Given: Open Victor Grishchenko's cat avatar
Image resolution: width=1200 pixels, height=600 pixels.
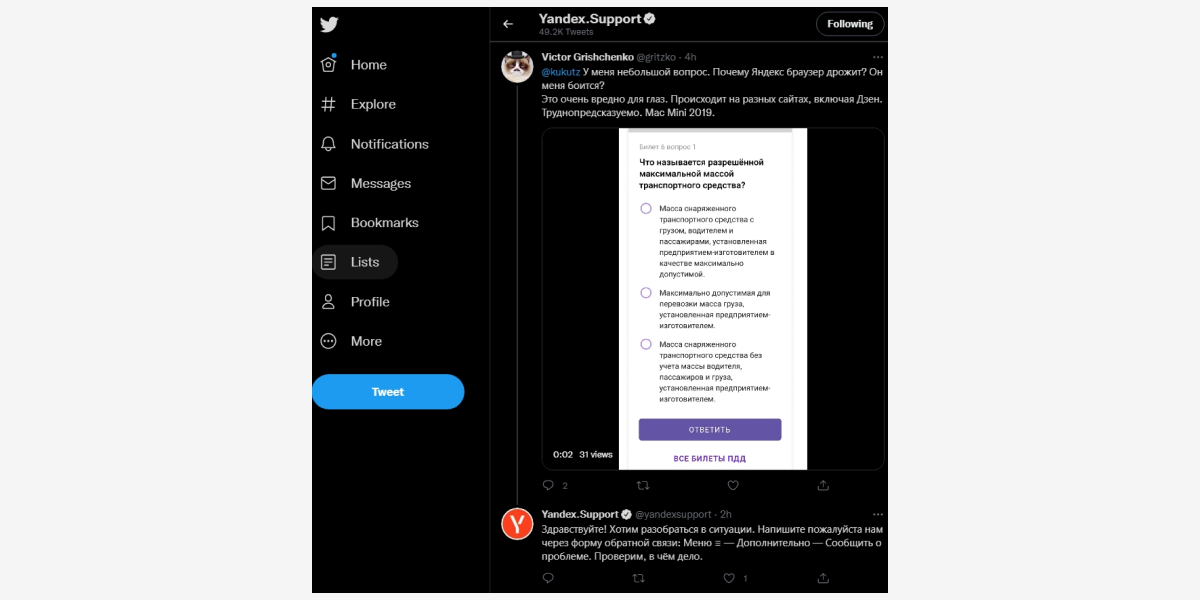Looking at the screenshot, I should [x=517, y=66].
